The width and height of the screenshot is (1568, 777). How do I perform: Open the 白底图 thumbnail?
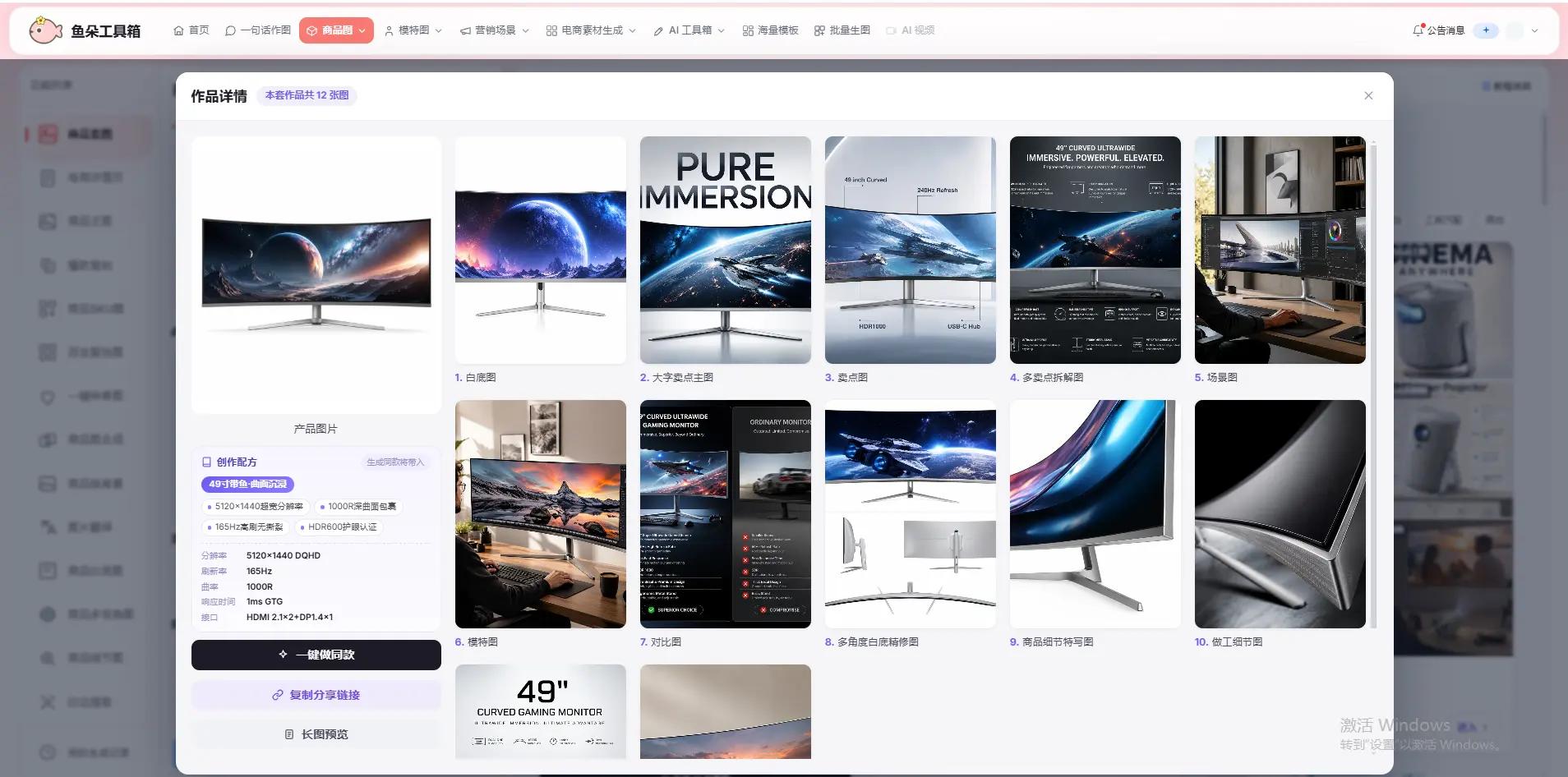click(541, 250)
